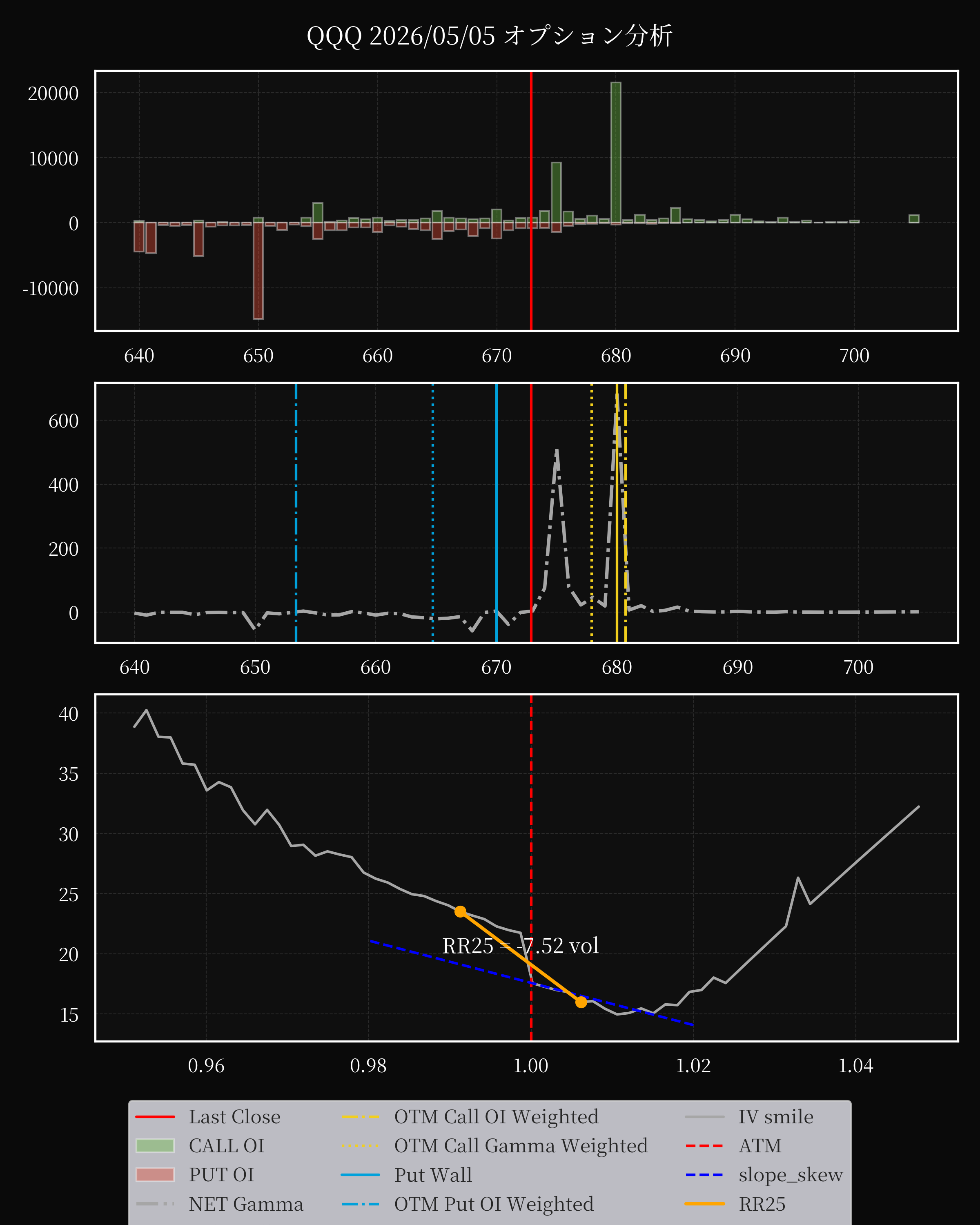Click the green CALL OI legend swatch
Screen dimensions: 980x1225
tap(155, 1146)
